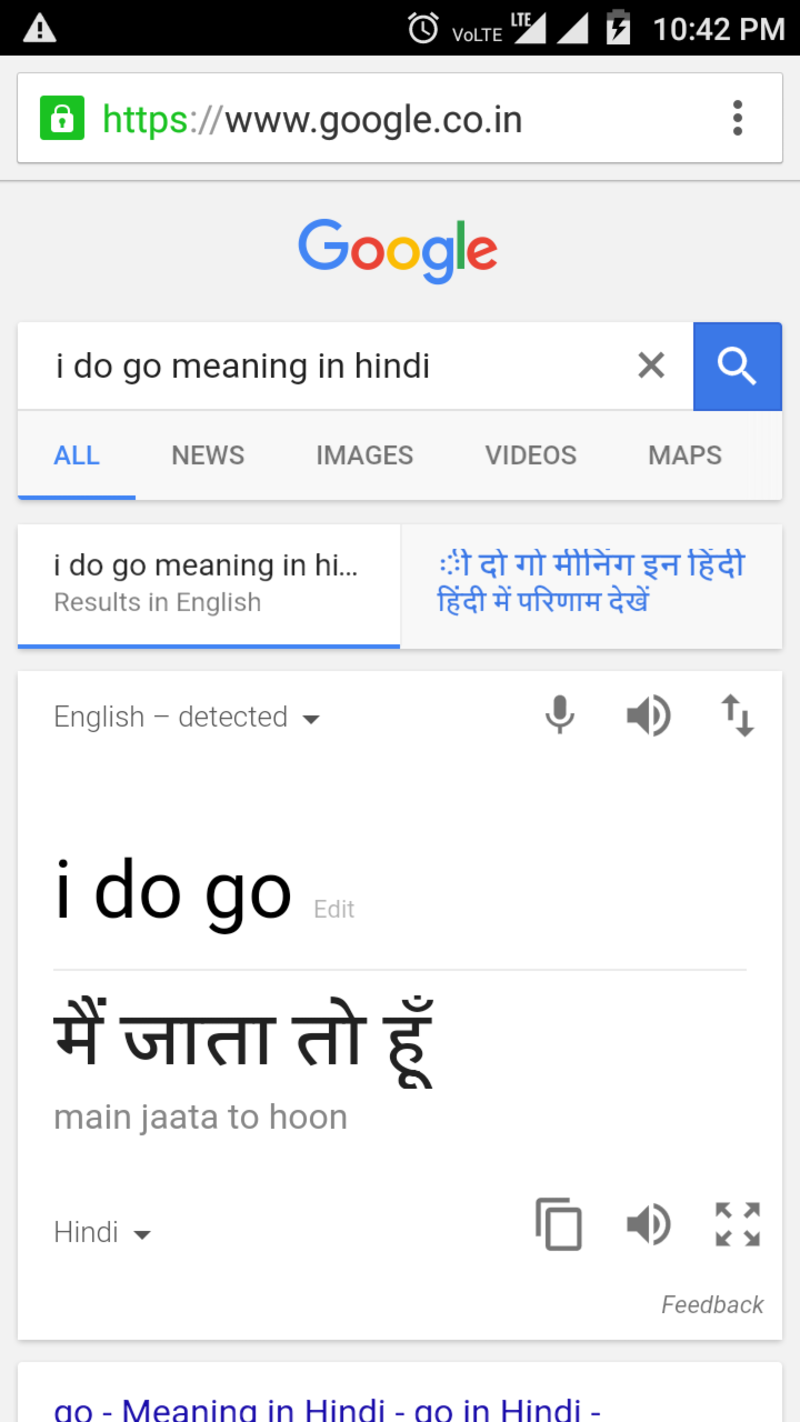Viewport: 800px width, 1422px height.
Task: Switch to the News tab
Action: pos(208,455)
